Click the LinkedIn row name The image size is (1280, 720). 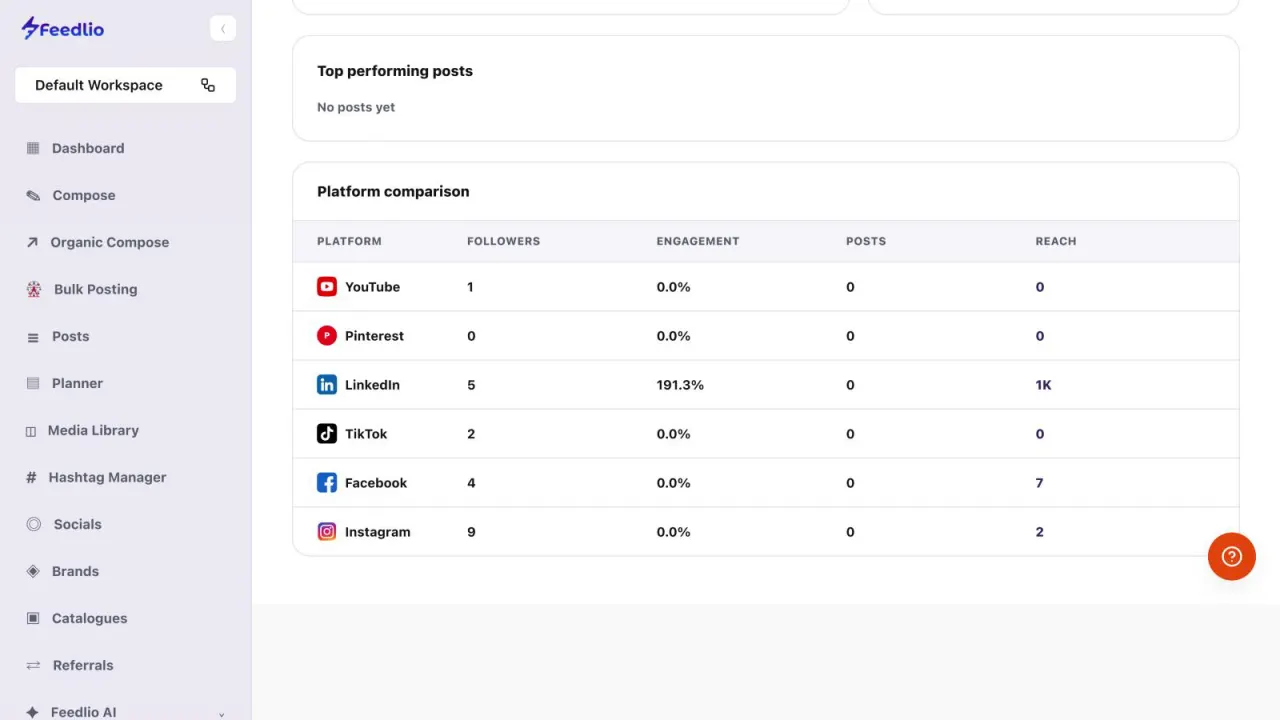(372, 385)
